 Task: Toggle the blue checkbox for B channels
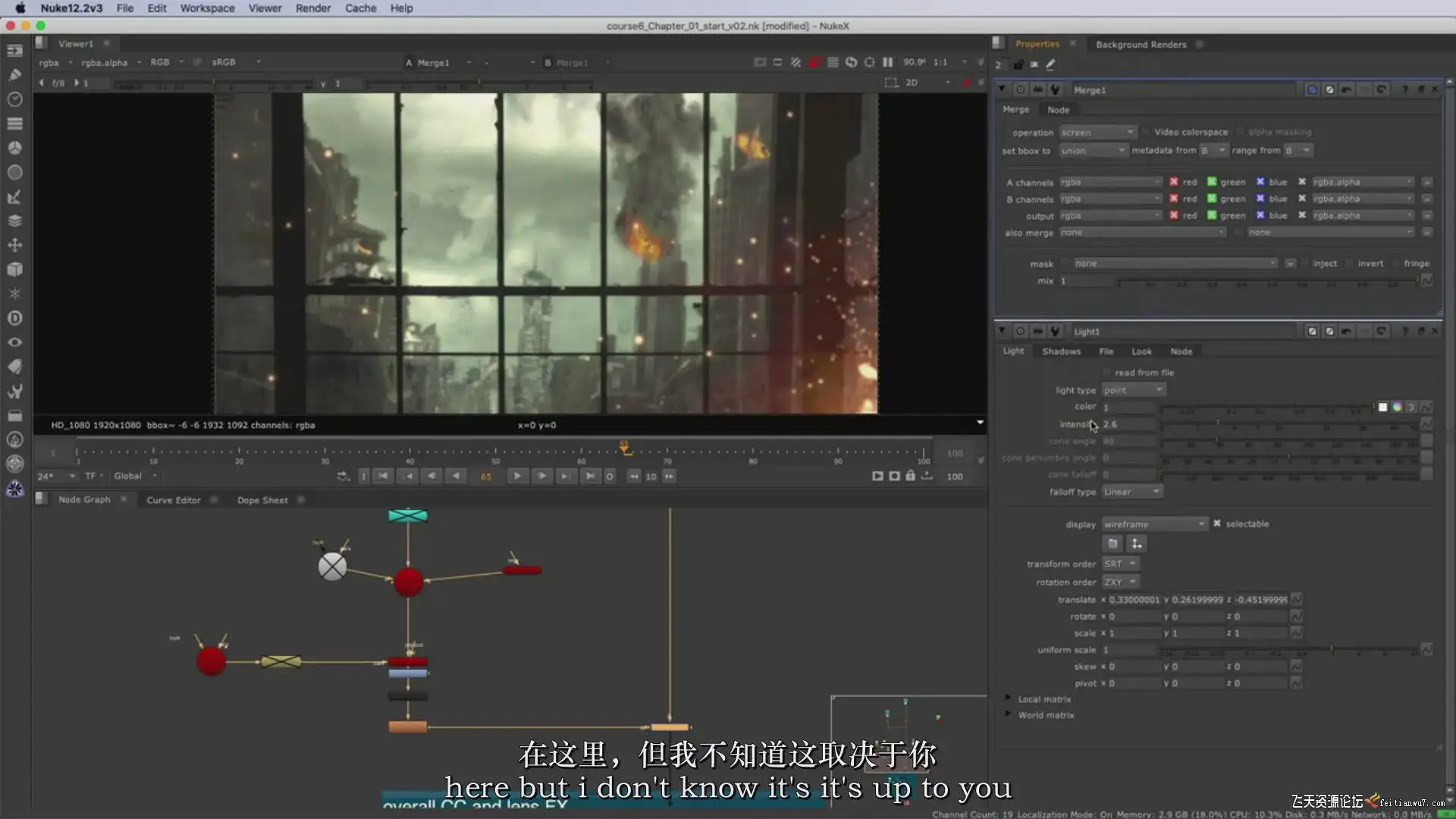(x=1260, y=199)
